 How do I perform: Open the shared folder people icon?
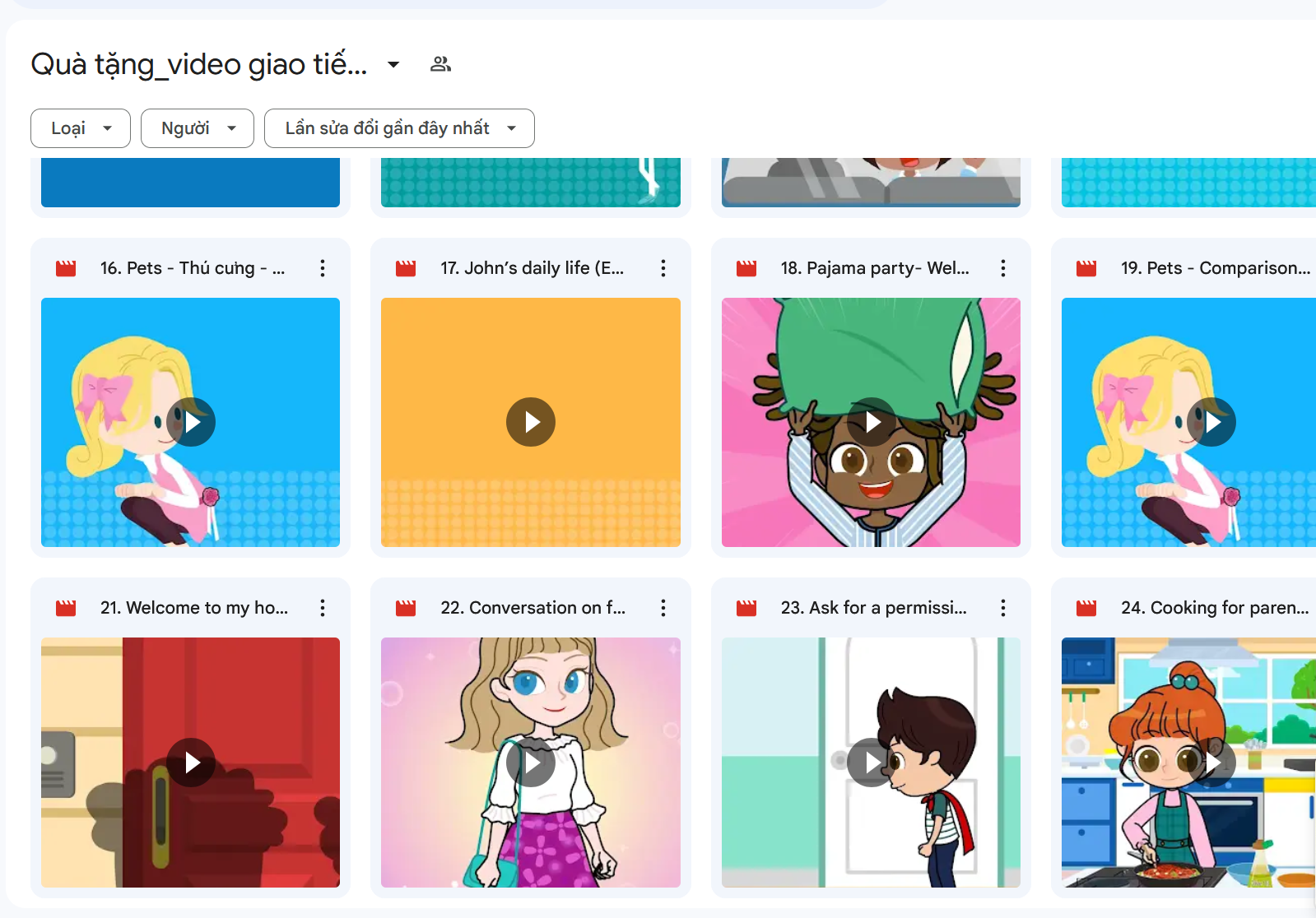[440, 64]
